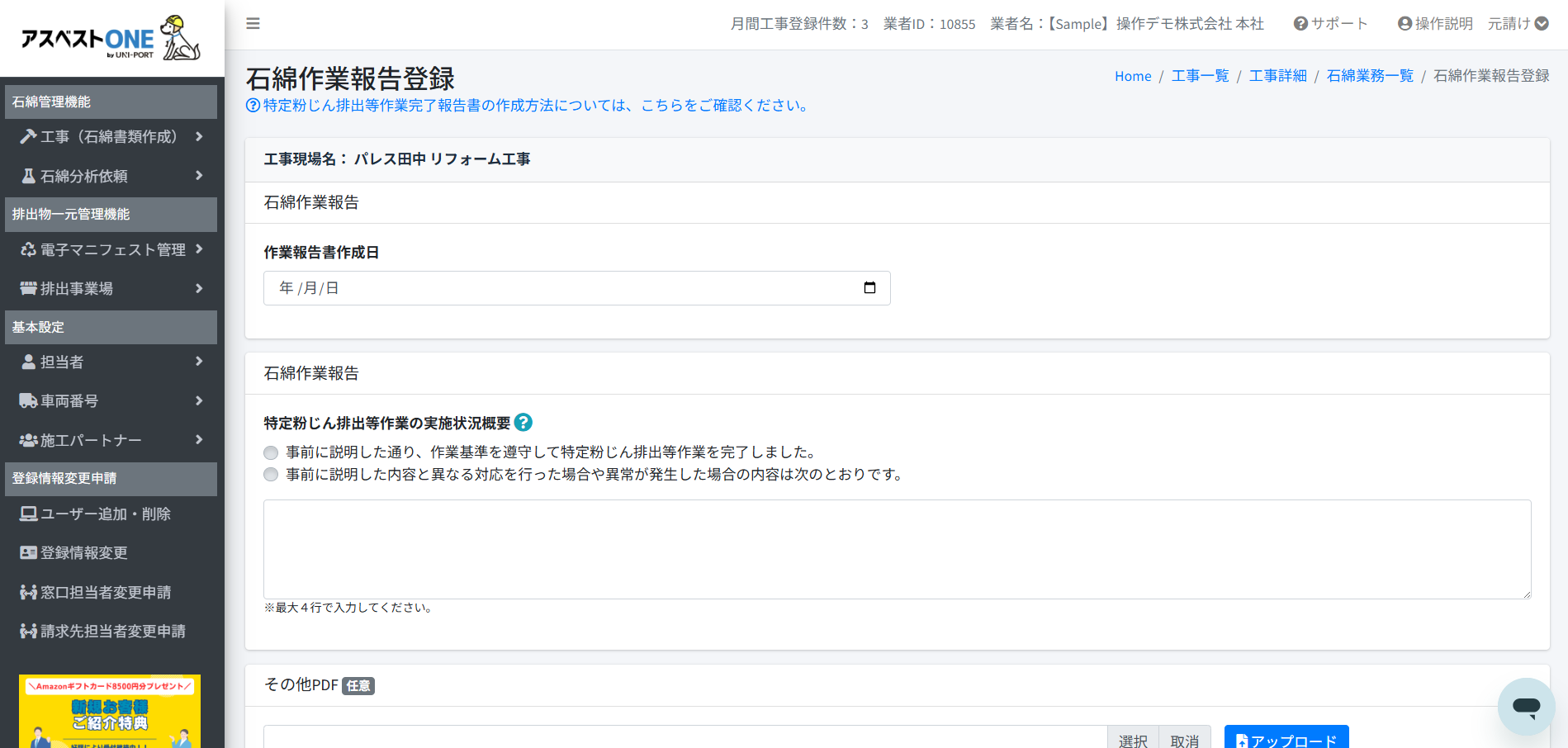This screenshot has height=748, width=1568.
Task: Click the アスベストONE logo
Action: pyautogui.click(x=111, y=39)
